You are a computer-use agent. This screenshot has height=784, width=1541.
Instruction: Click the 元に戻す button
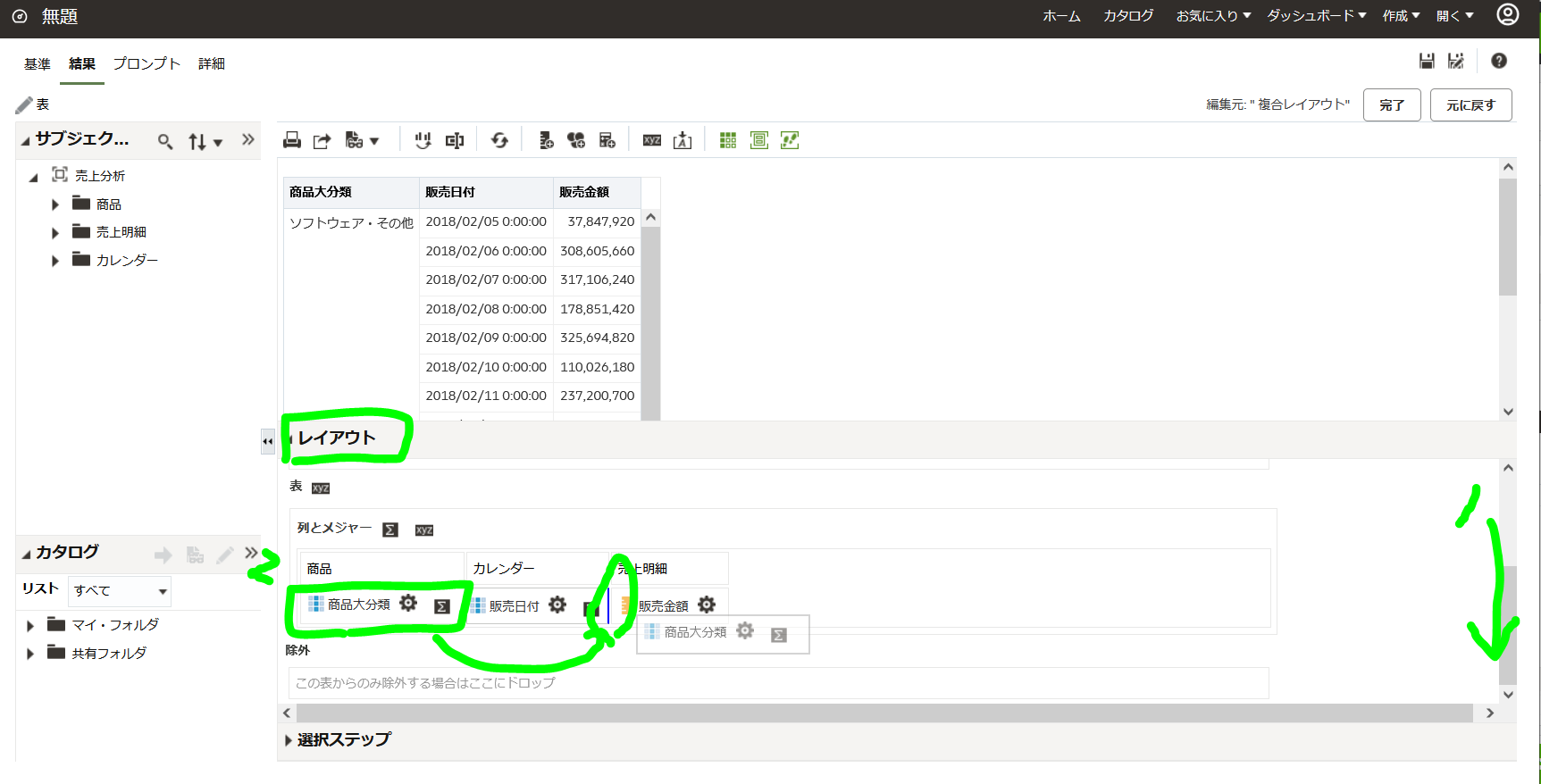coord(1470,104)
